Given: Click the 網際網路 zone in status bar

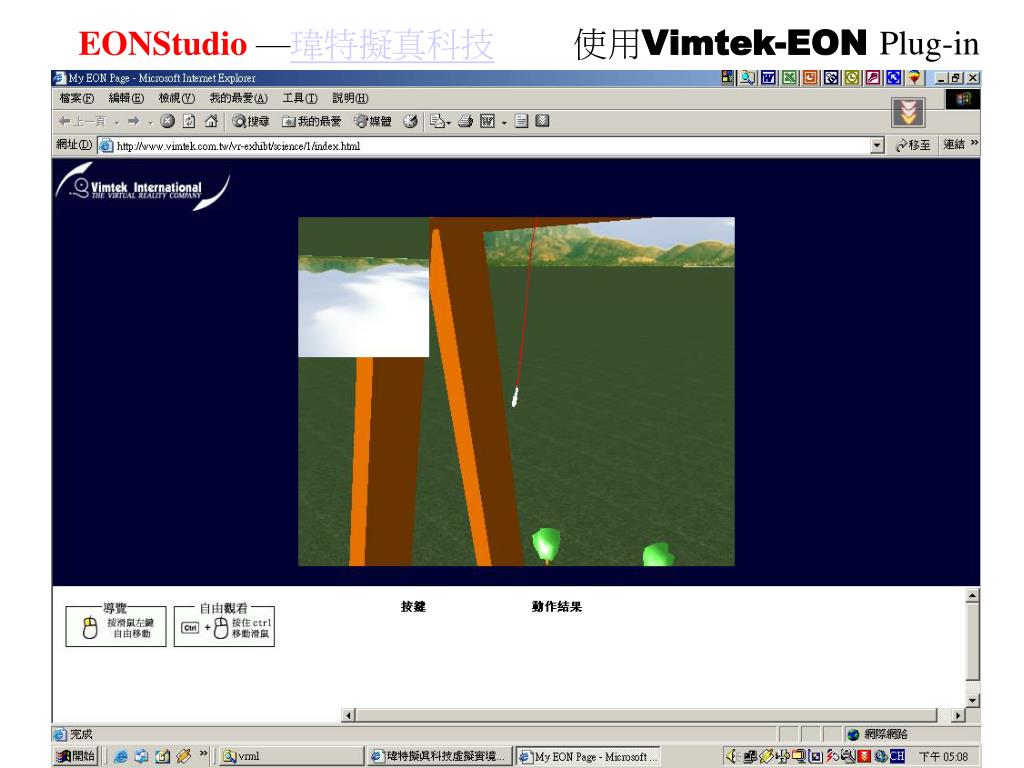Looking at the screenshot, I should 878,734.
